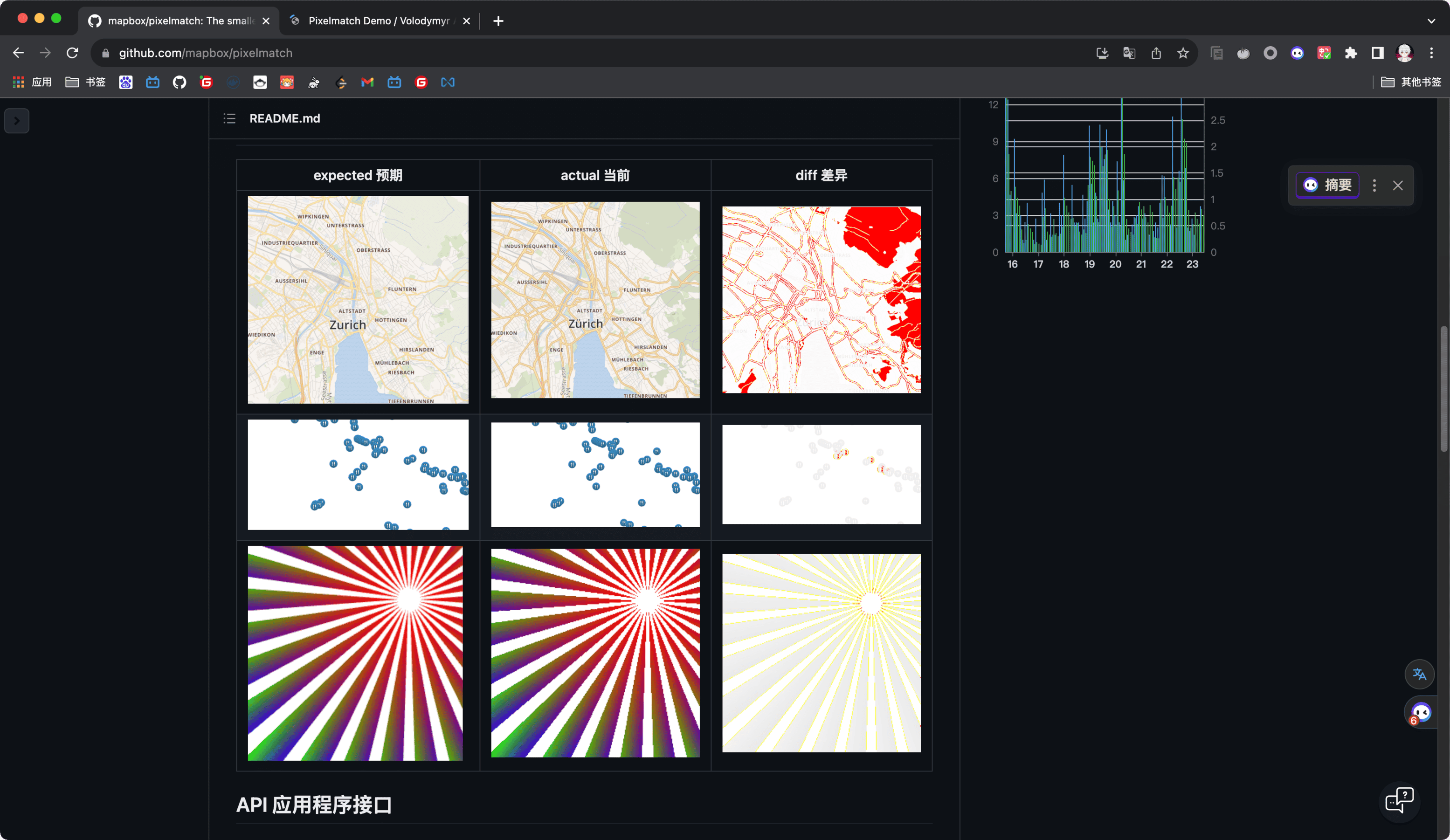Screen dimensions: 1450x840
Task: Reload the current page
Action: pos(72,53)
